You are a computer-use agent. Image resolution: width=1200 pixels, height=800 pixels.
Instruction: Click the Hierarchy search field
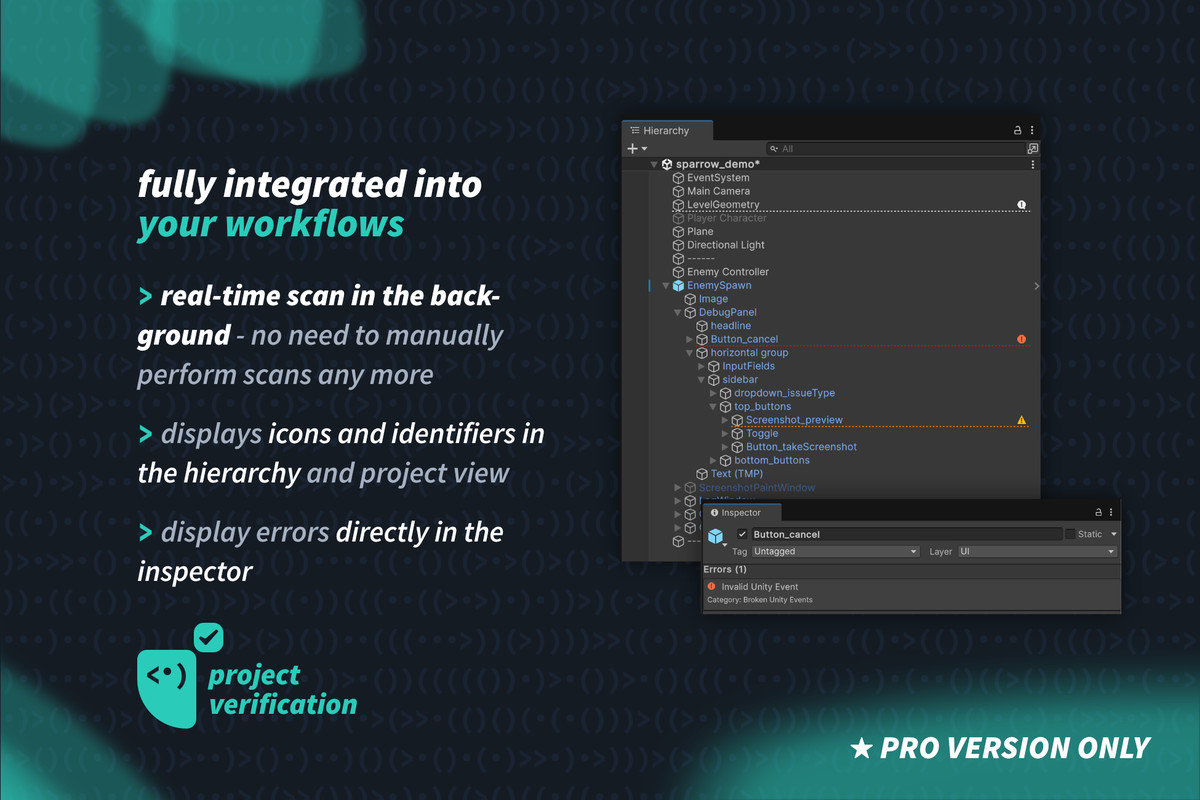pyautogui.click(x=895, y=148)
